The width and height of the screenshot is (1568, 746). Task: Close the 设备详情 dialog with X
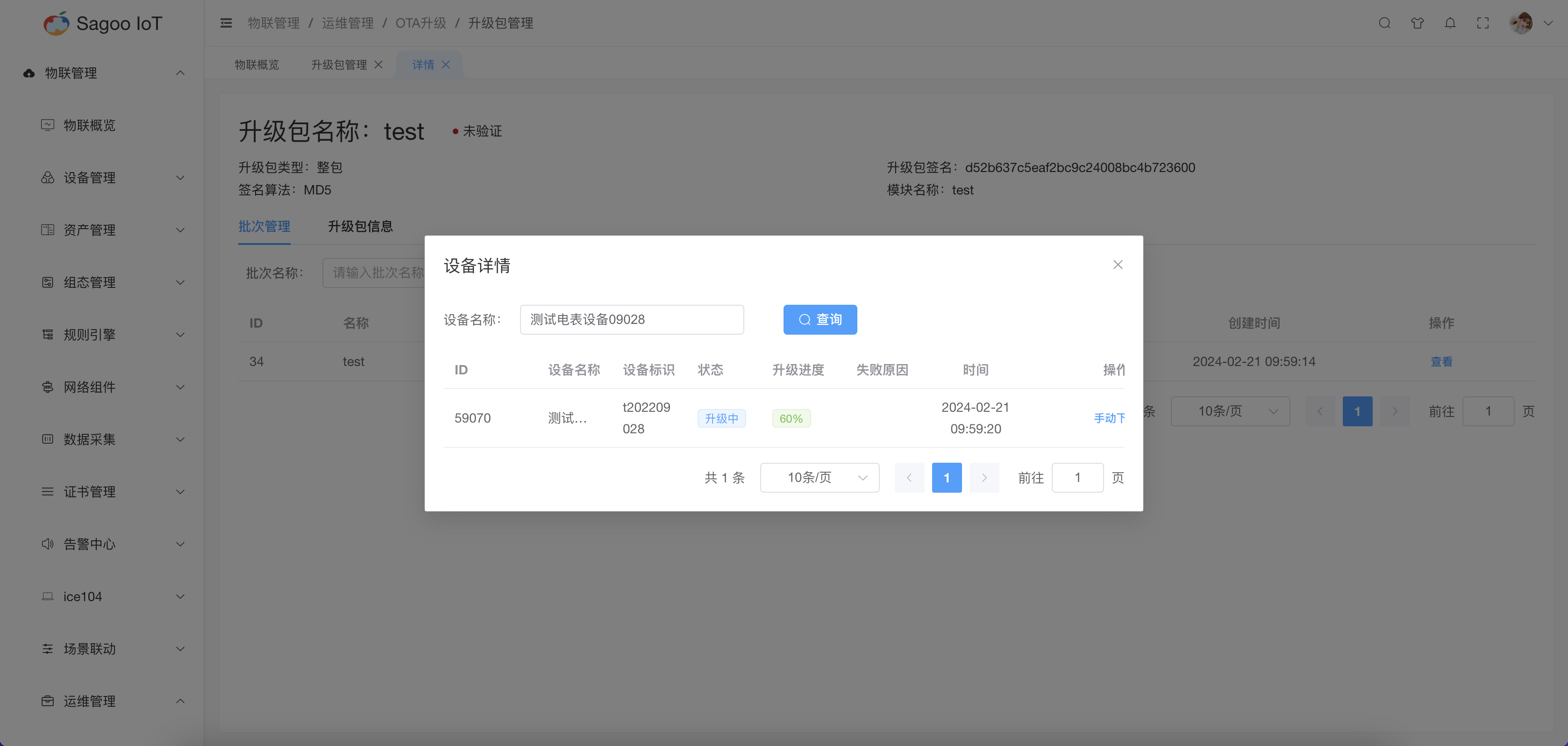[x=1118, y=264]
